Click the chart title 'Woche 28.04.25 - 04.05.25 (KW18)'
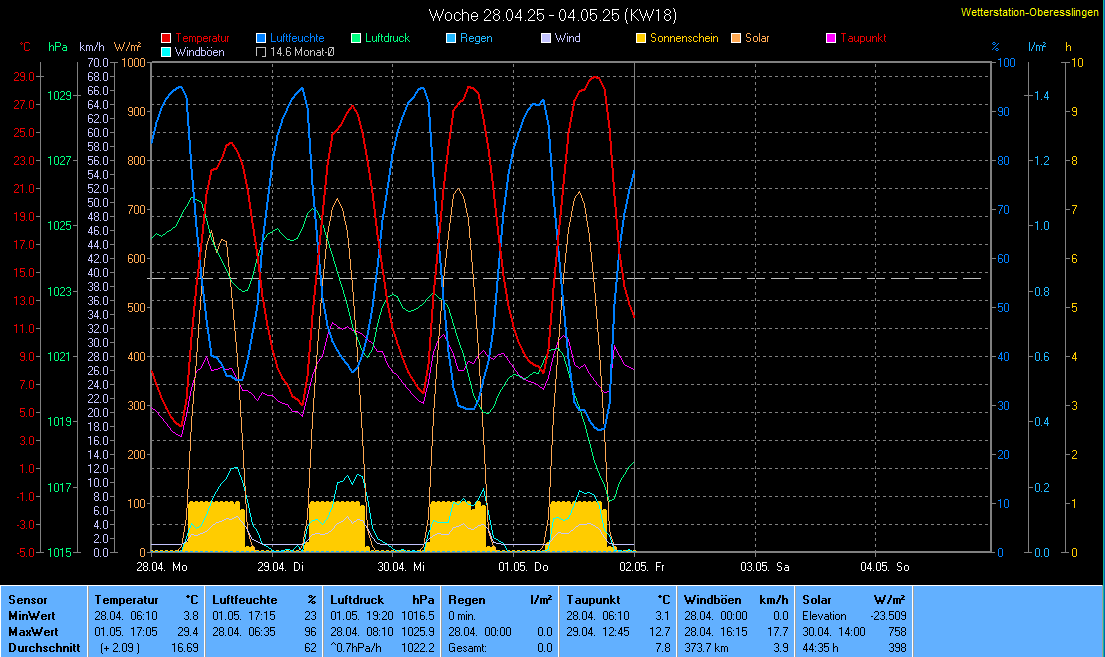1105x657 pixels. (x=552, y=15)
